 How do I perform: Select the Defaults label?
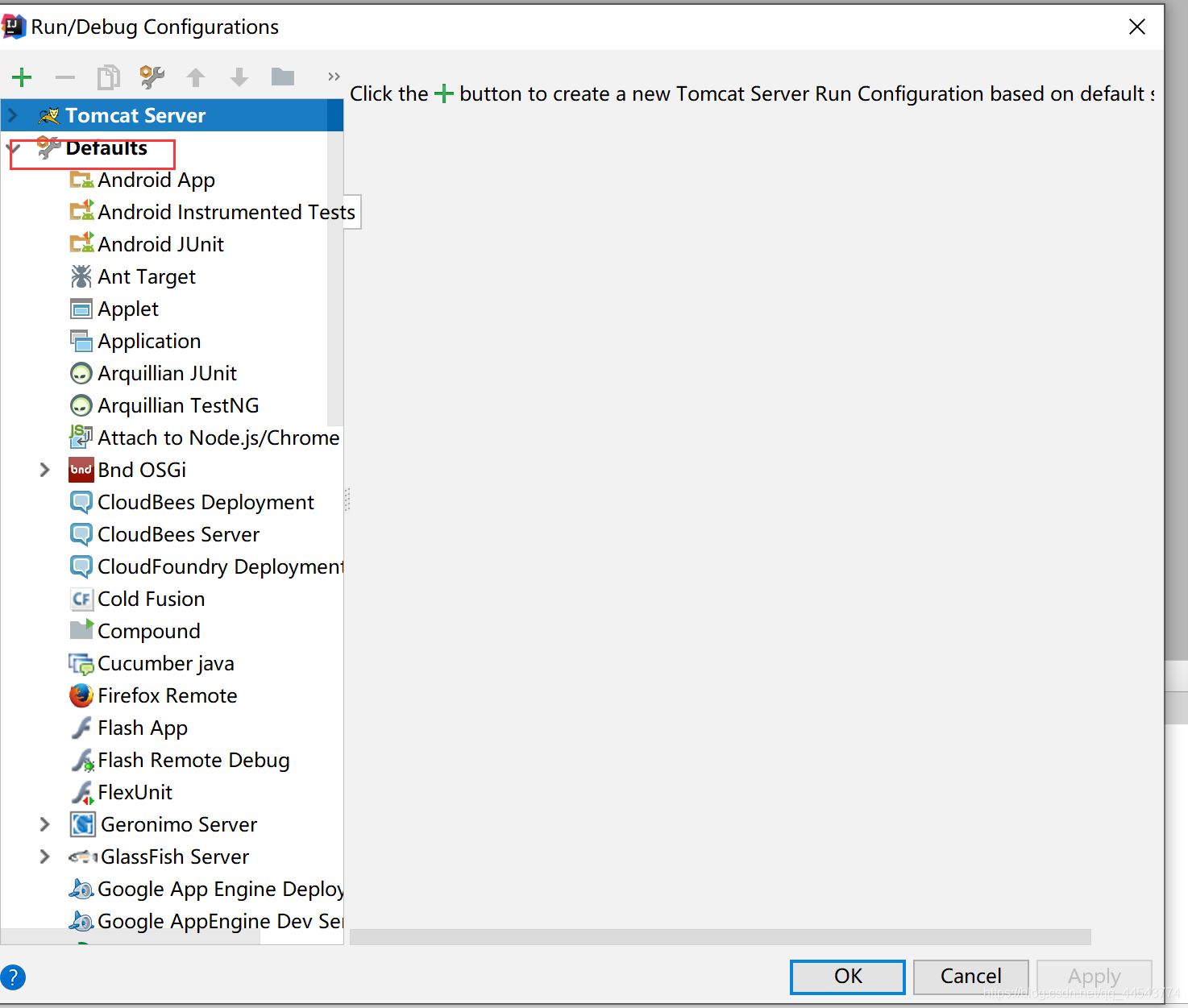click(106, 148)
